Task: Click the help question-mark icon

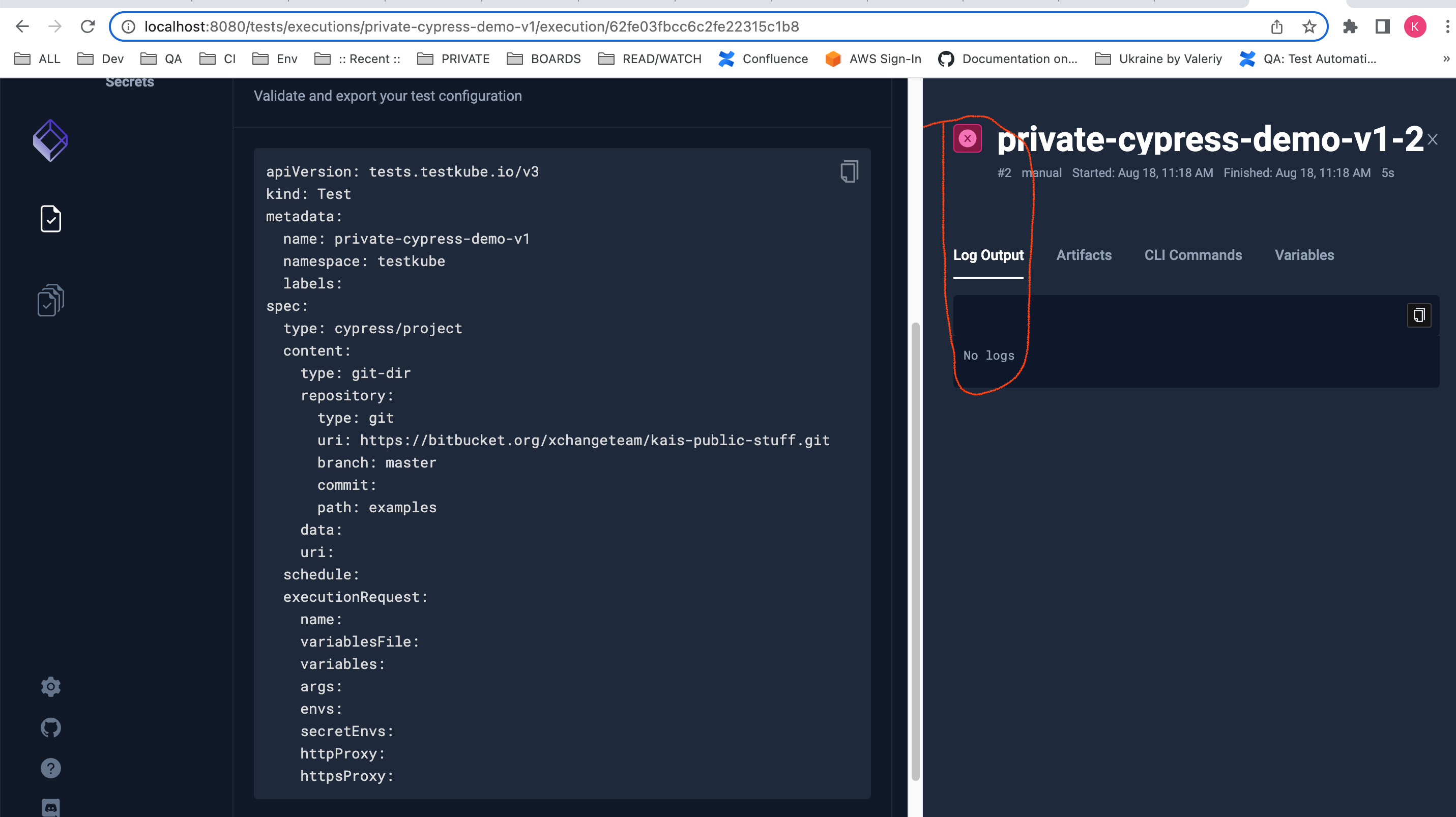Action: point(50,768)
